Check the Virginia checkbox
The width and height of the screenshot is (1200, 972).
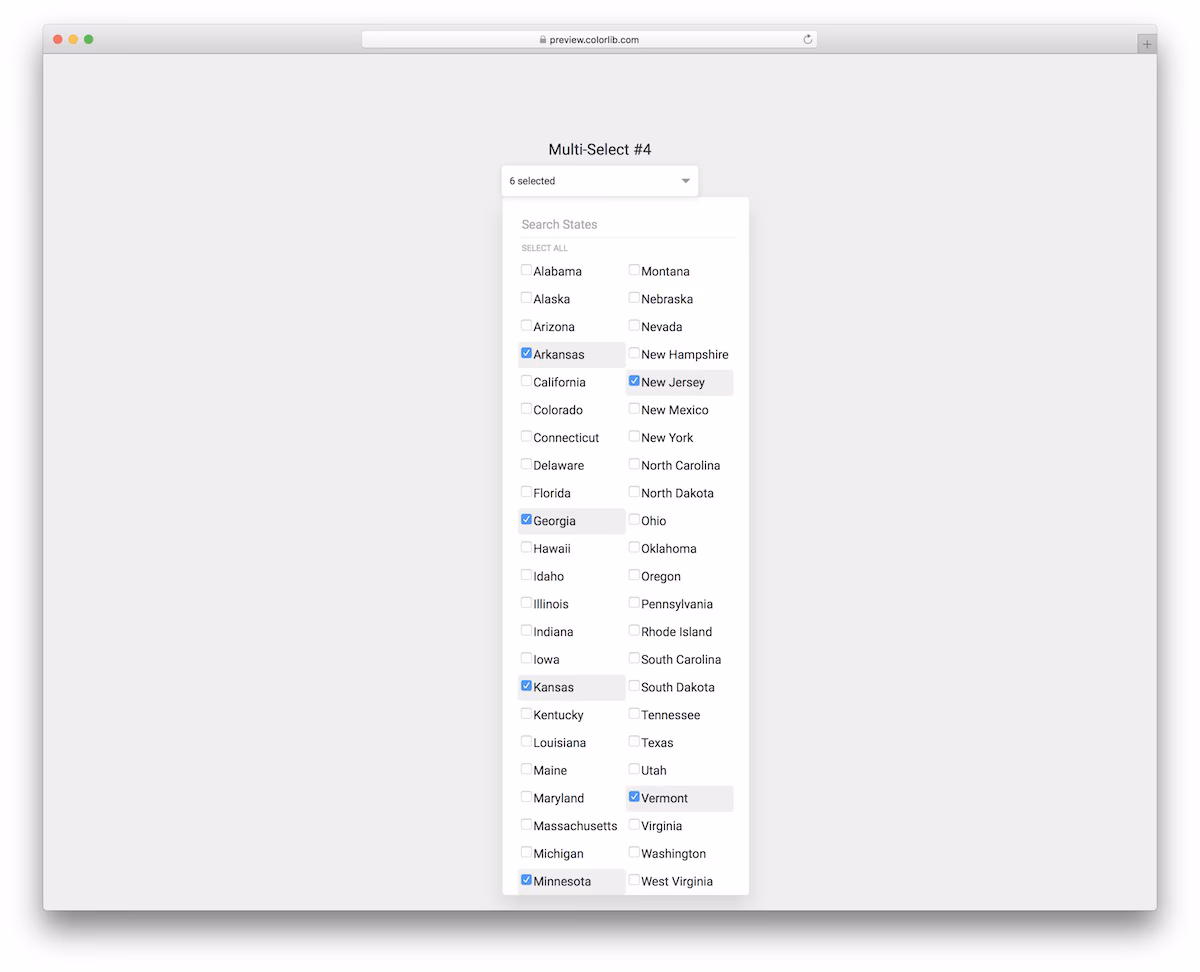coord(634,825)
